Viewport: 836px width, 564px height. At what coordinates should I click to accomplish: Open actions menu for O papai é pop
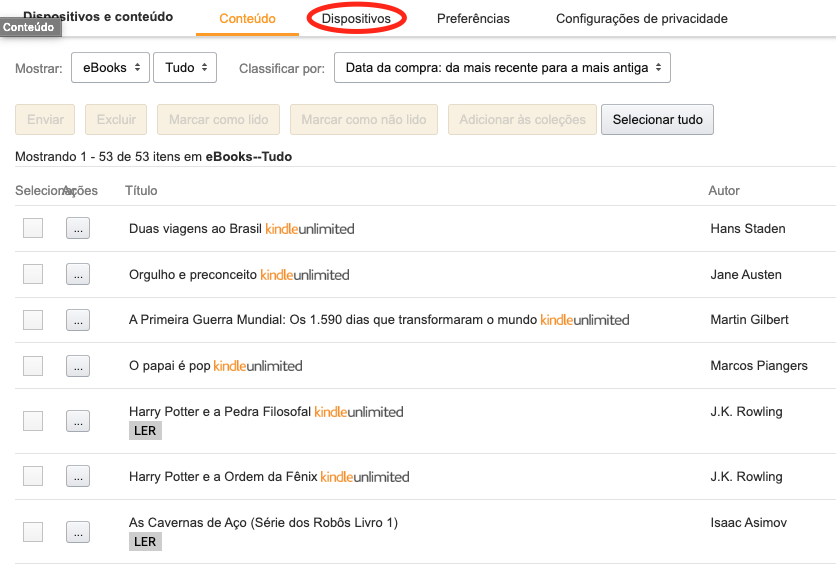(78, 366)
